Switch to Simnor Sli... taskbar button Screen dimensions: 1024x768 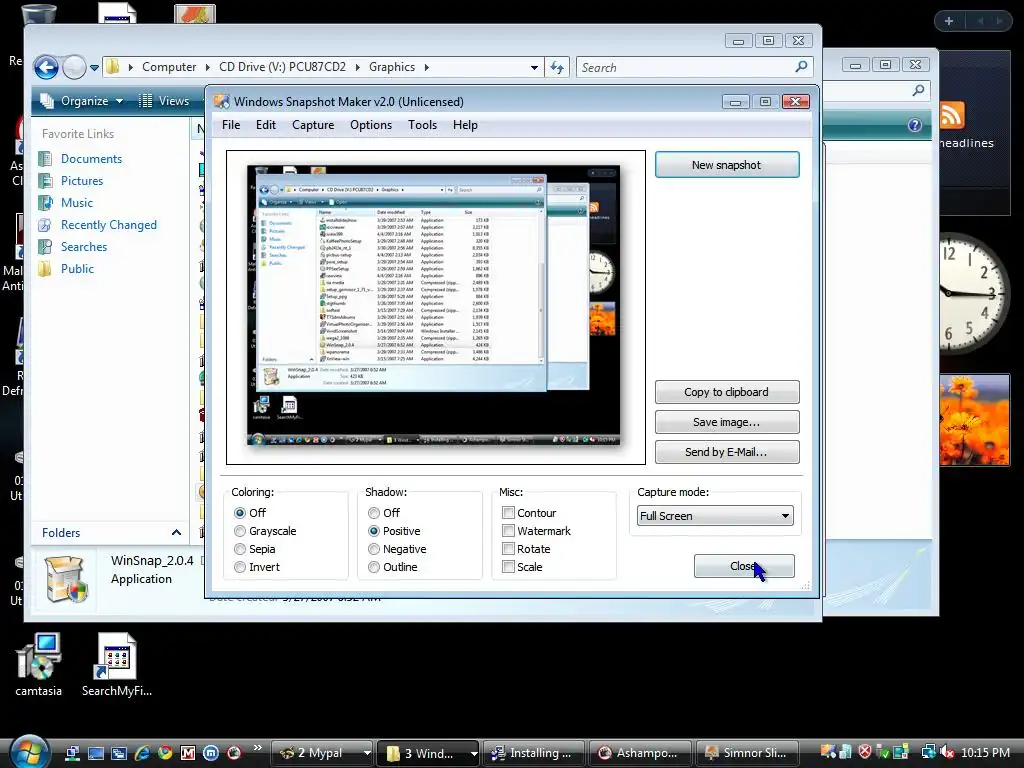[x=746, y=753]
